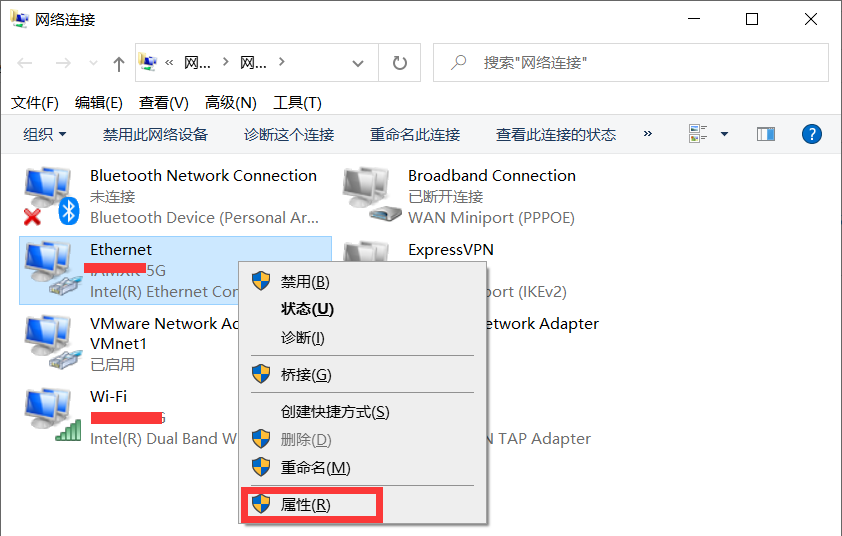Expand the 组织 dropdown menu

45,134
